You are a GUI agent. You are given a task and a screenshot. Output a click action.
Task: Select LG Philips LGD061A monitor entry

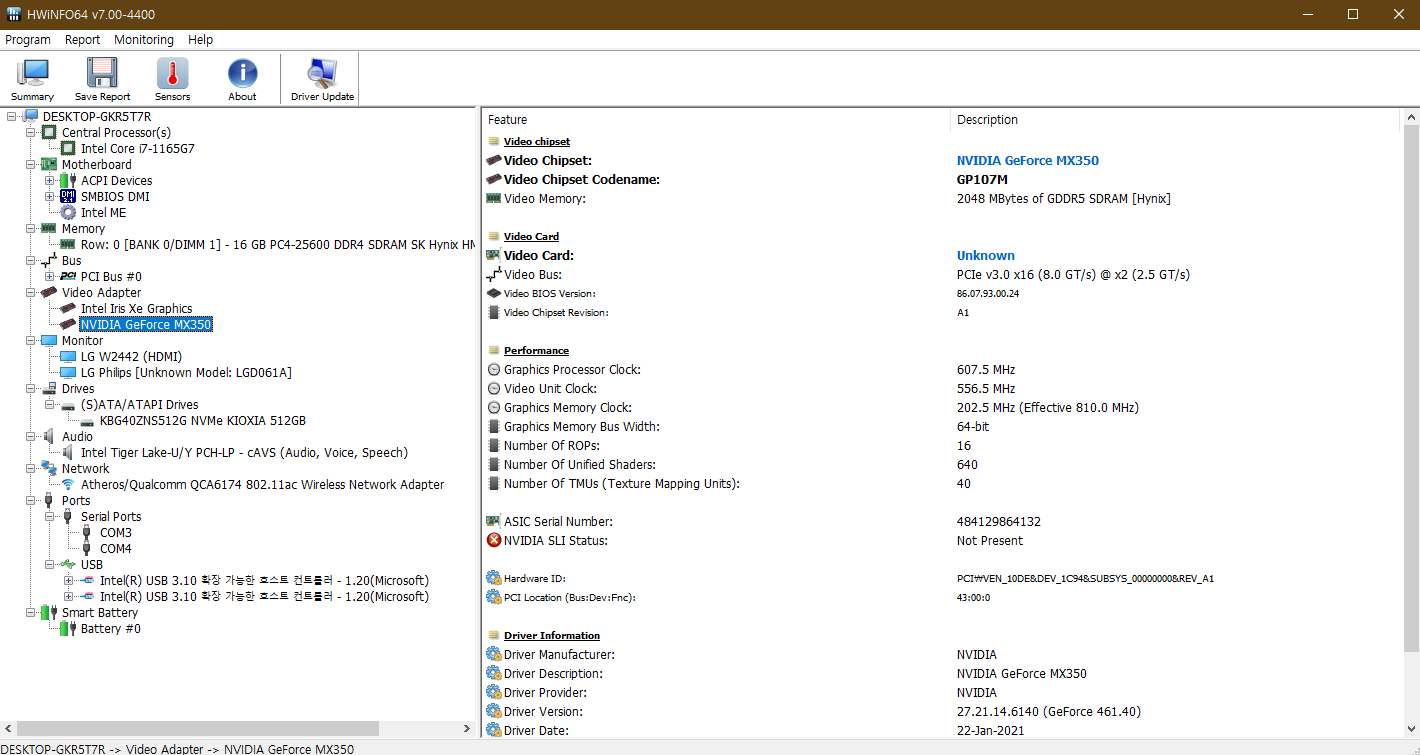pyautogui.click(x=186, y=372)
